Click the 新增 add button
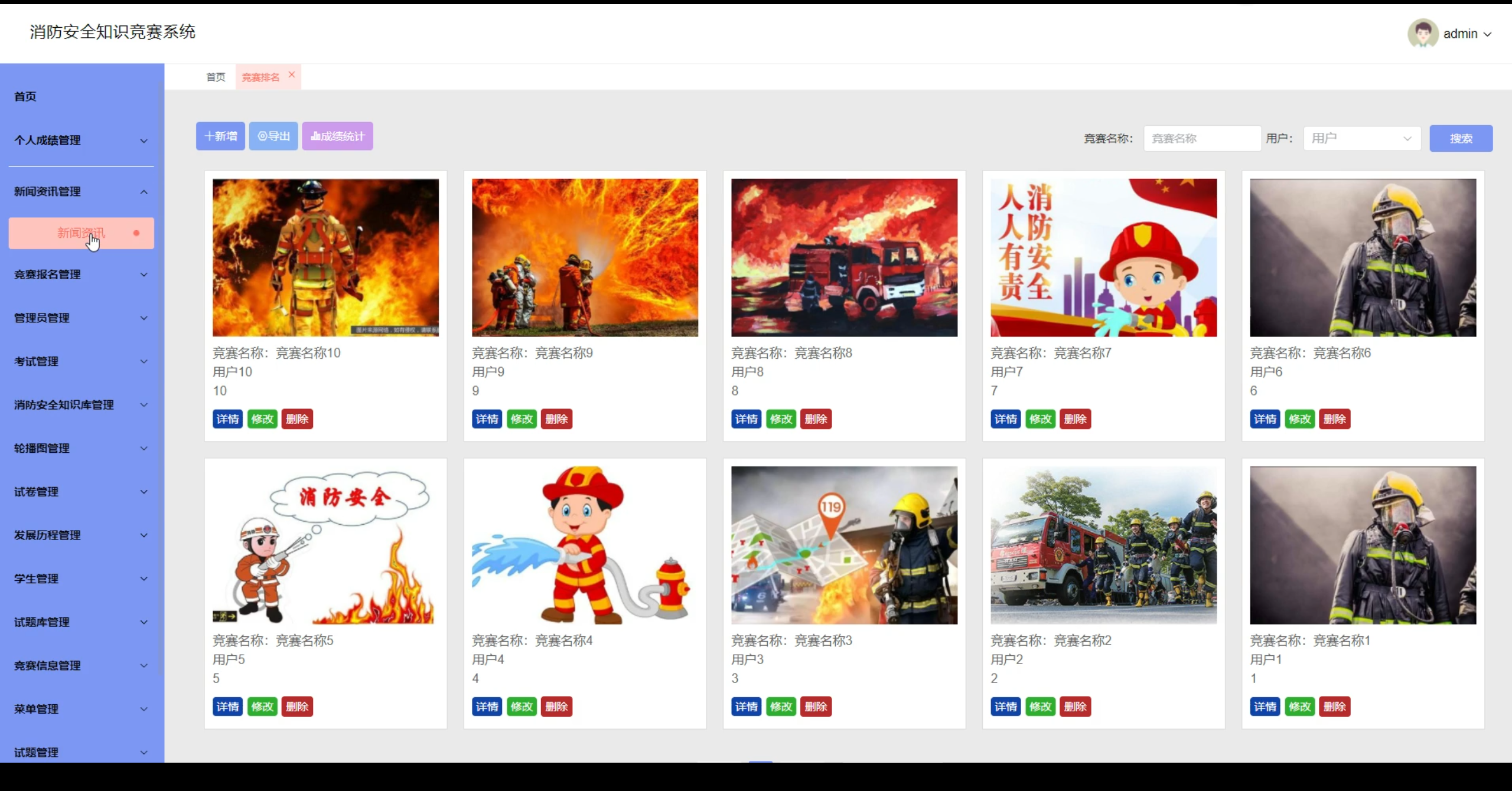Image resolution: width=1512 pixels, height=791 pixels. (x=220, y=136)
